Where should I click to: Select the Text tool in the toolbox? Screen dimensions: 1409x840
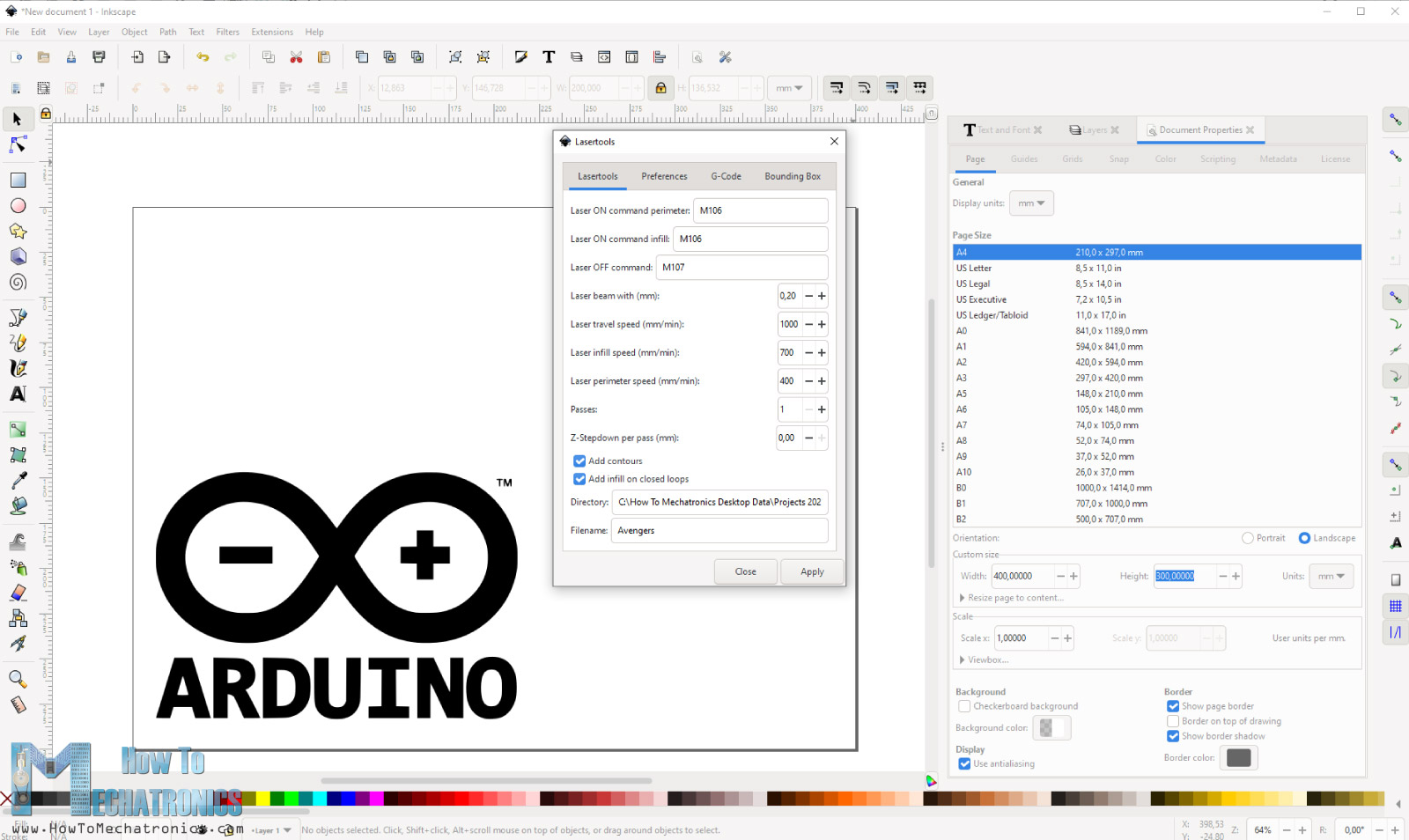(x=16, y=394)
